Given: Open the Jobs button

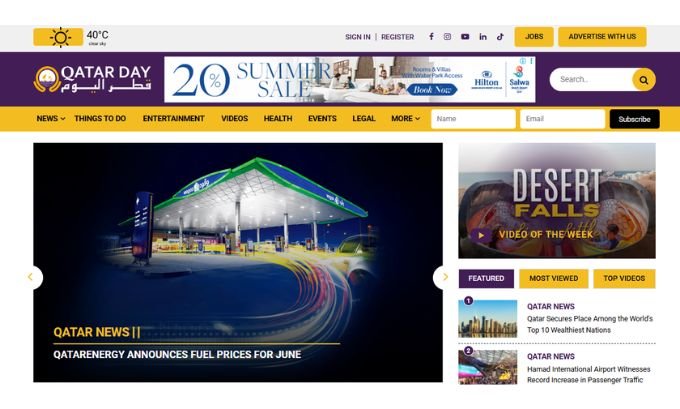Looking at the screenshot, I should pyautogui.click(x=534, y=36).
